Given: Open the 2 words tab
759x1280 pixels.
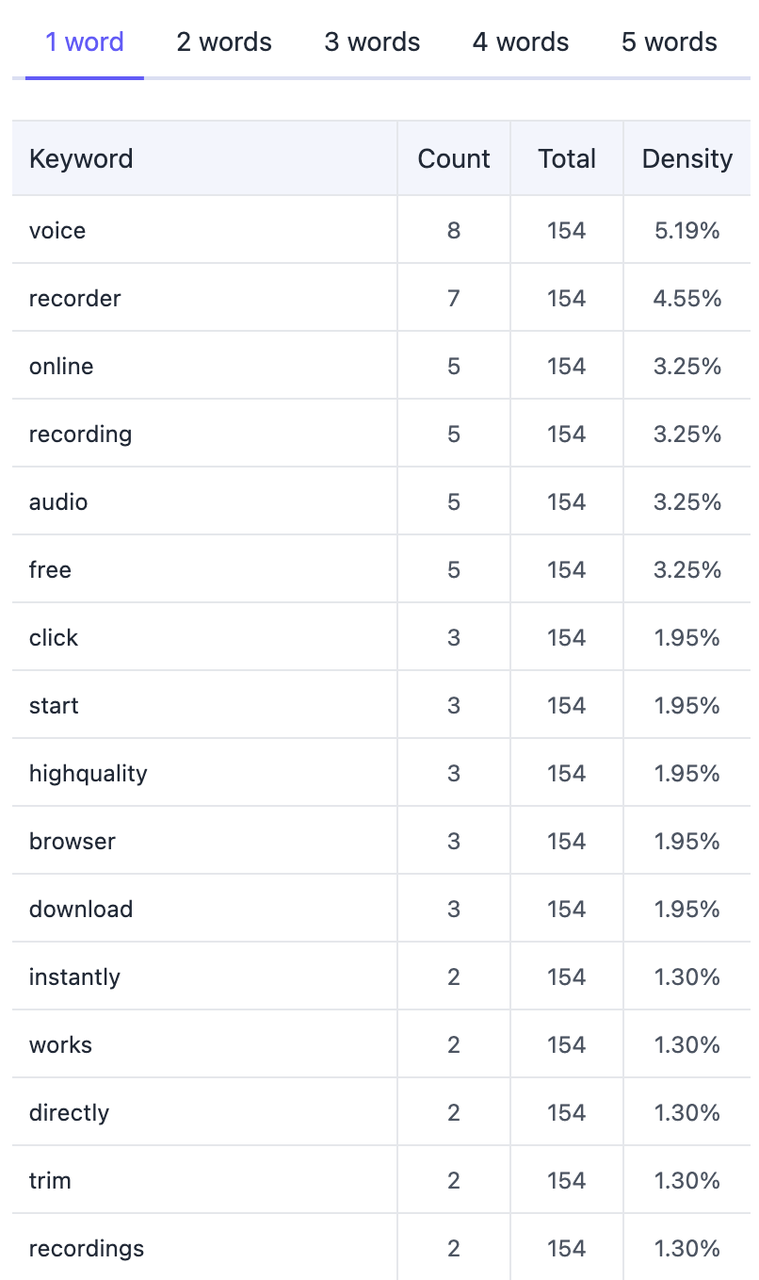Looking at the screenshot, I should point(224,42).
